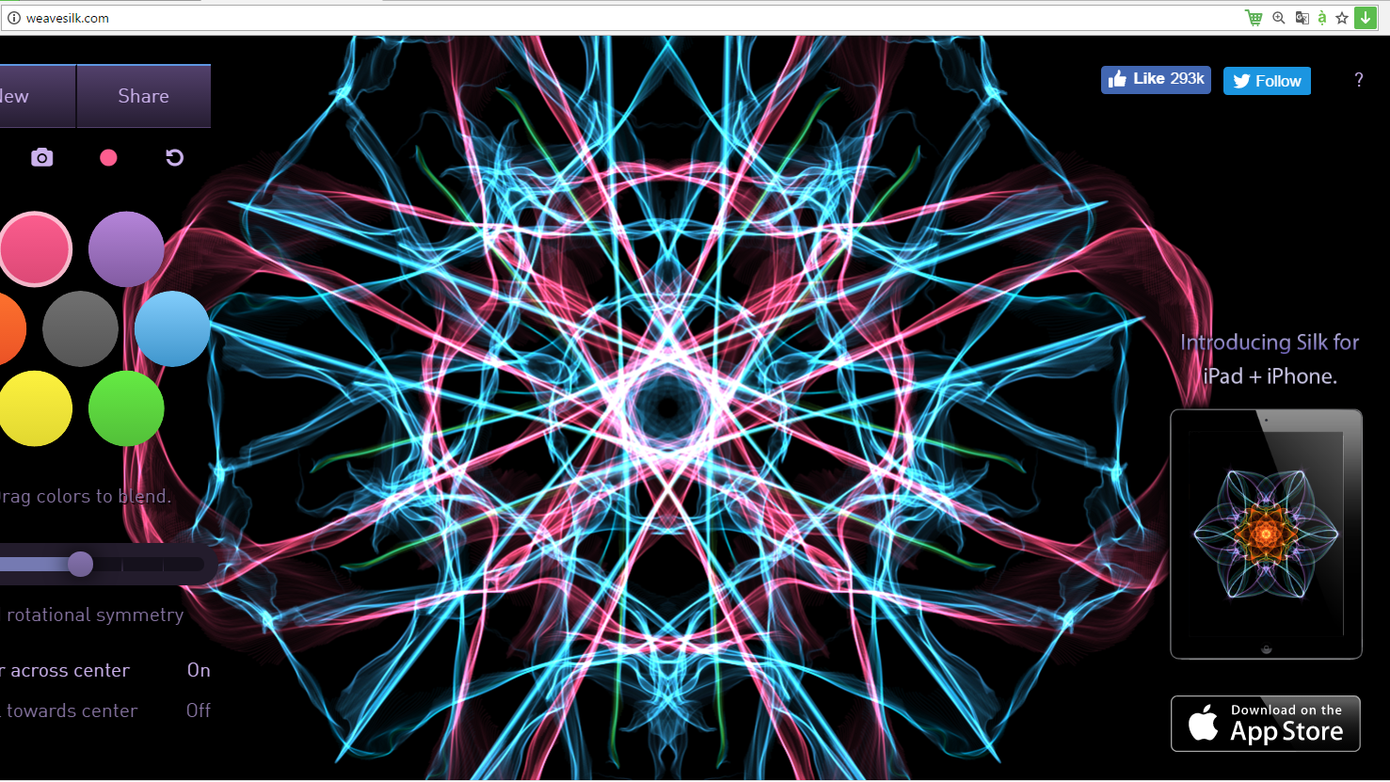Click the Google Translate icon
The width and height of the screenshot is (1390, 782).
click(1301, 18)
